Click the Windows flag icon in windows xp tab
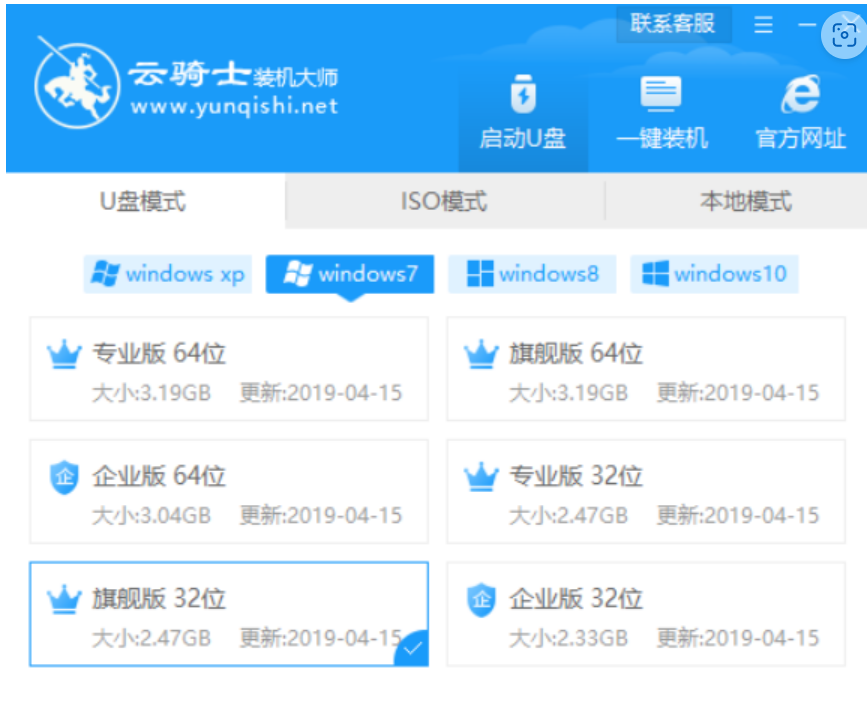 (x=105, y=274)
